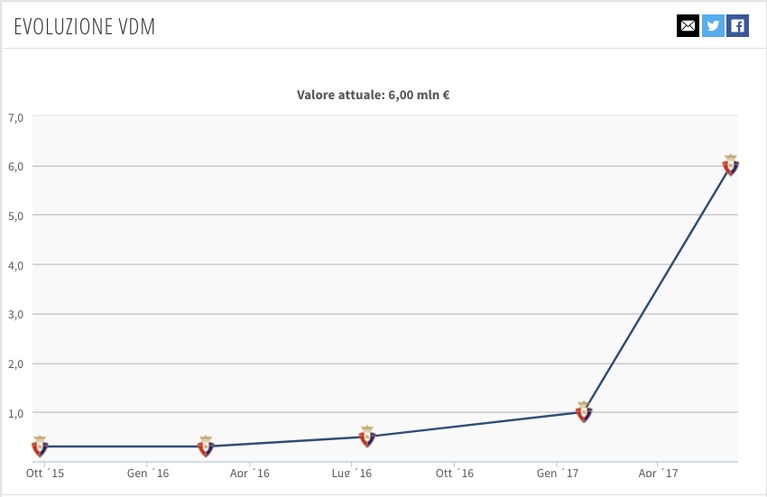Click the Lug '16 x-axis label
Viewport: 767px width, 497px height.
(351, 473)
